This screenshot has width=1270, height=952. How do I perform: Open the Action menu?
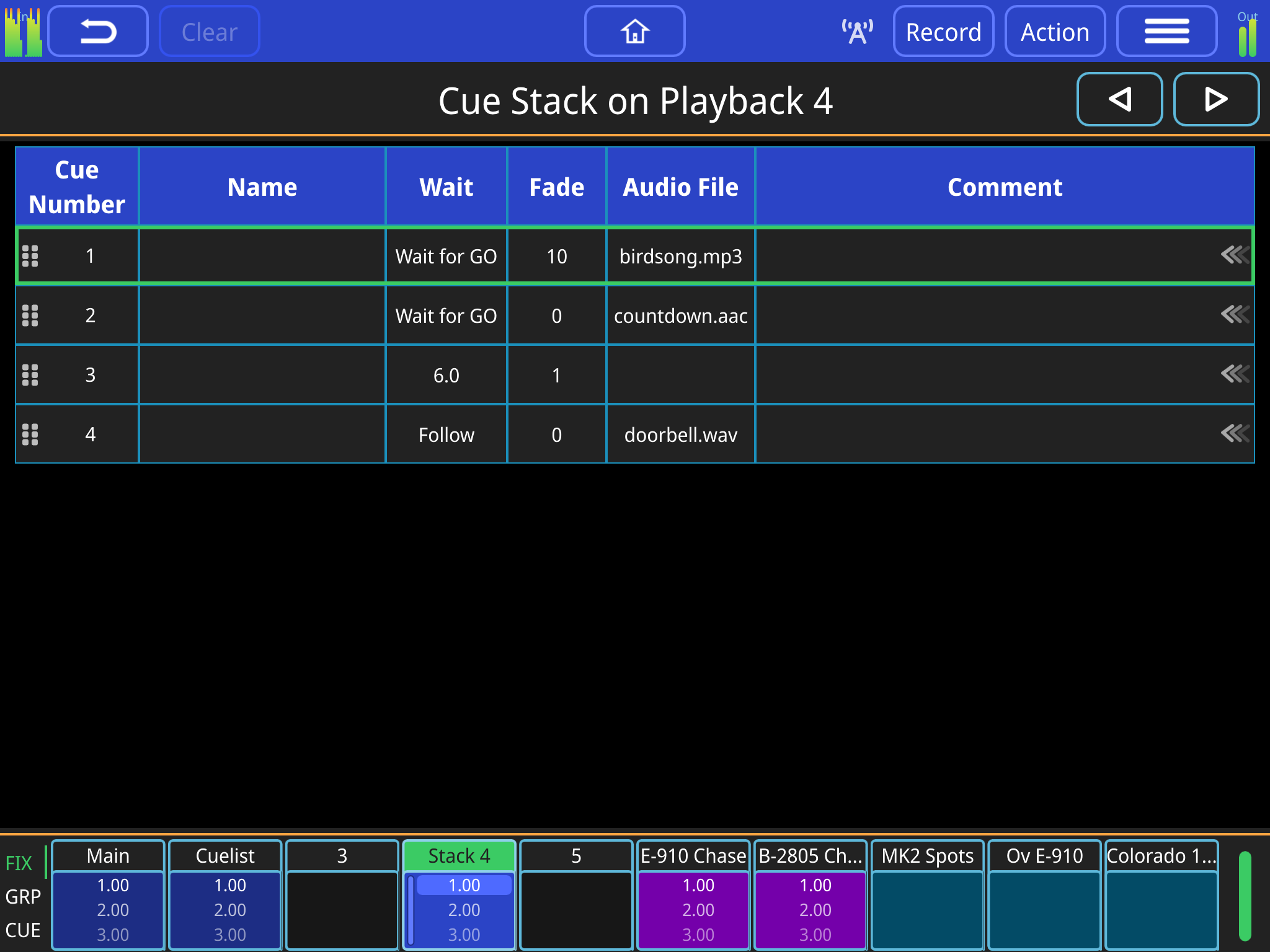(1055, 31)
